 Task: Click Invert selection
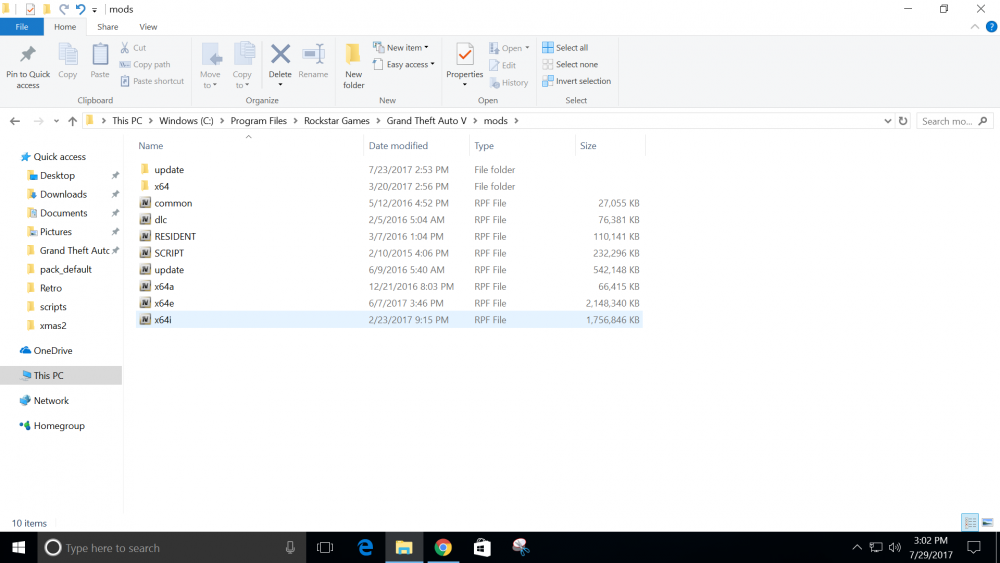(x=577, y=81)
